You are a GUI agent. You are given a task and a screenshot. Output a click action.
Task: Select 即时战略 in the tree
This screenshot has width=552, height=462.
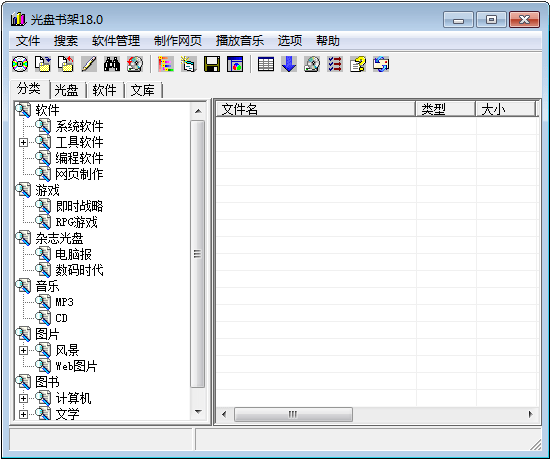79,206
